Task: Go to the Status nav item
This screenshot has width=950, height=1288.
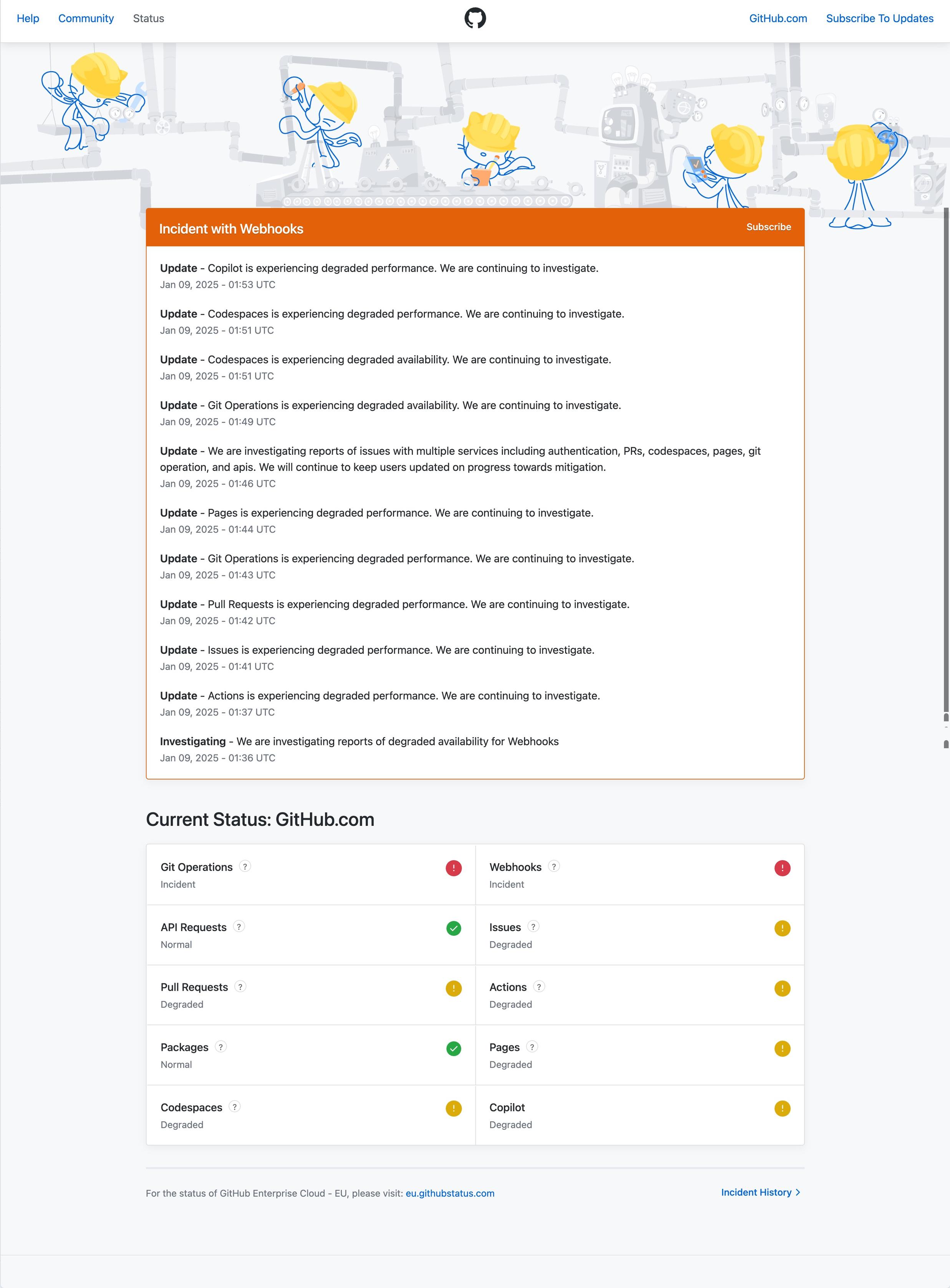Action: 148,18
